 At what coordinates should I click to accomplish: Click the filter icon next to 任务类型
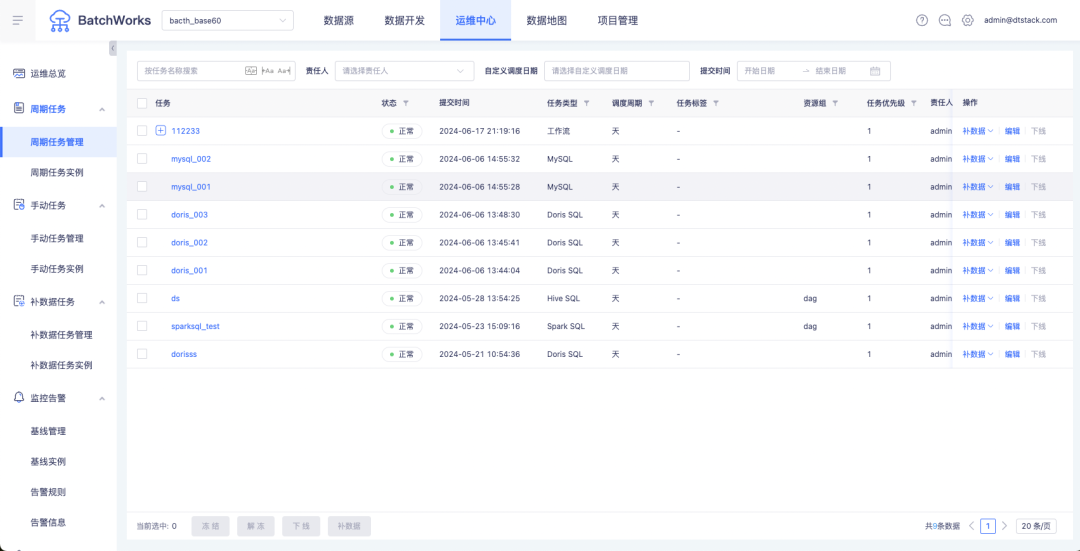tap(587, 103)
